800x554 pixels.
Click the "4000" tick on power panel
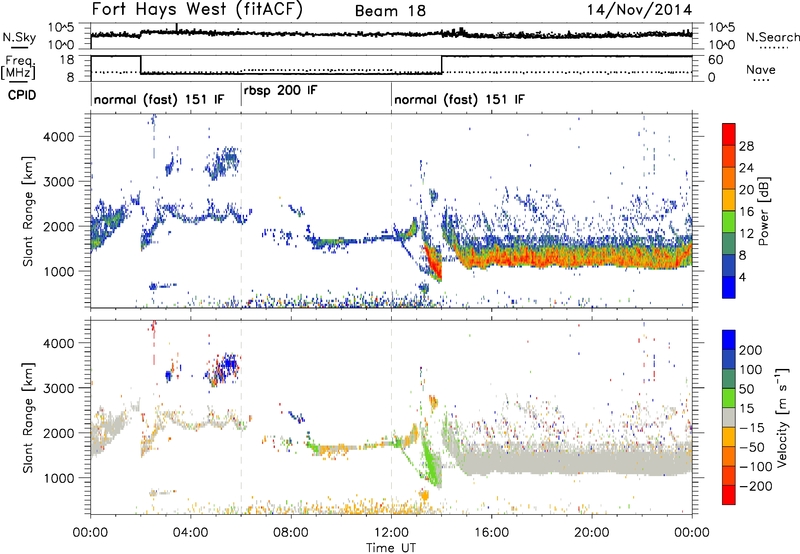click(58, 137)
